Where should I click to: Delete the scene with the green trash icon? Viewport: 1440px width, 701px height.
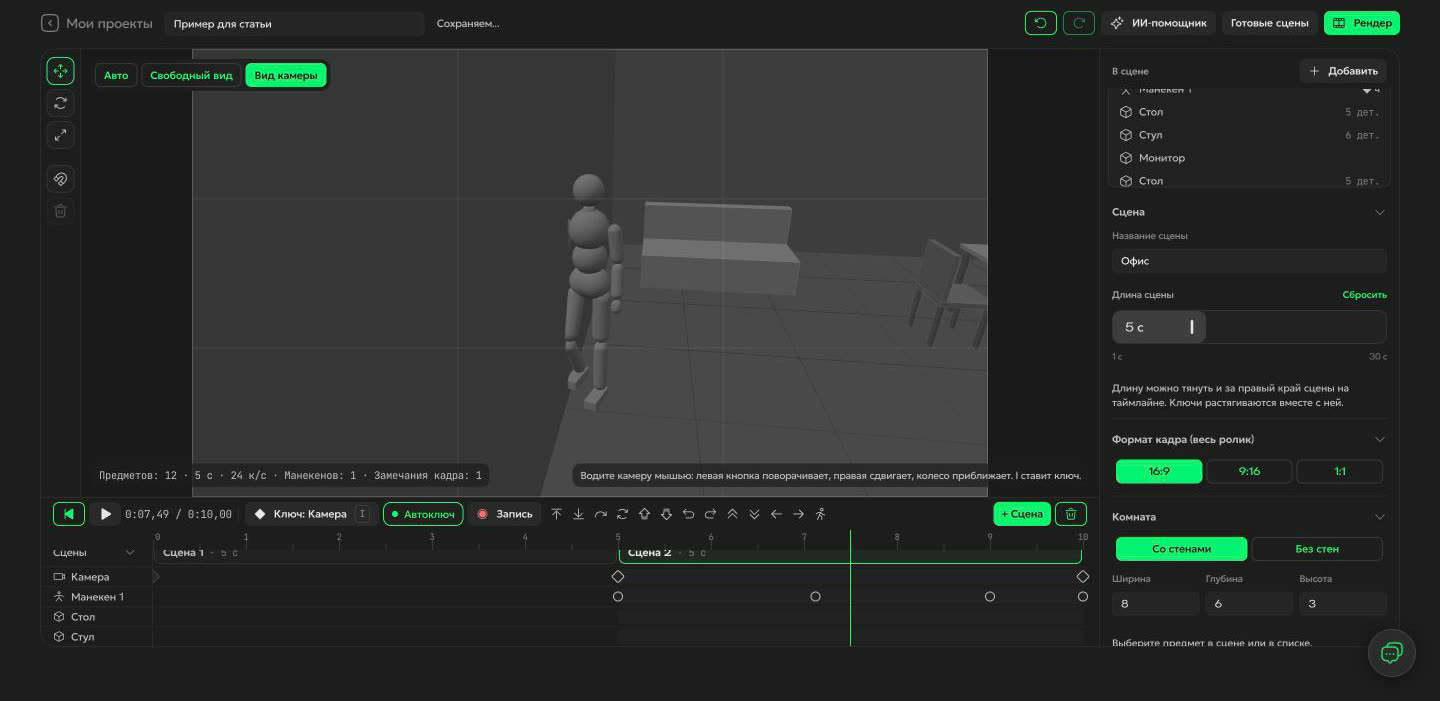(x=1071, y=514)
